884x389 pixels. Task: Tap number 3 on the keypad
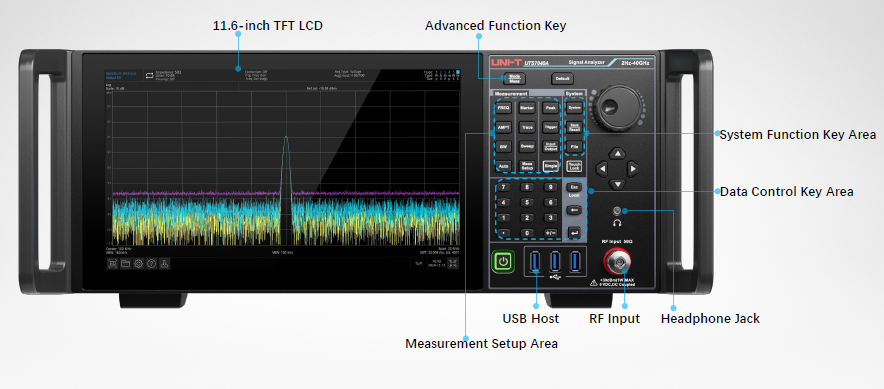(x=551, y=218)
